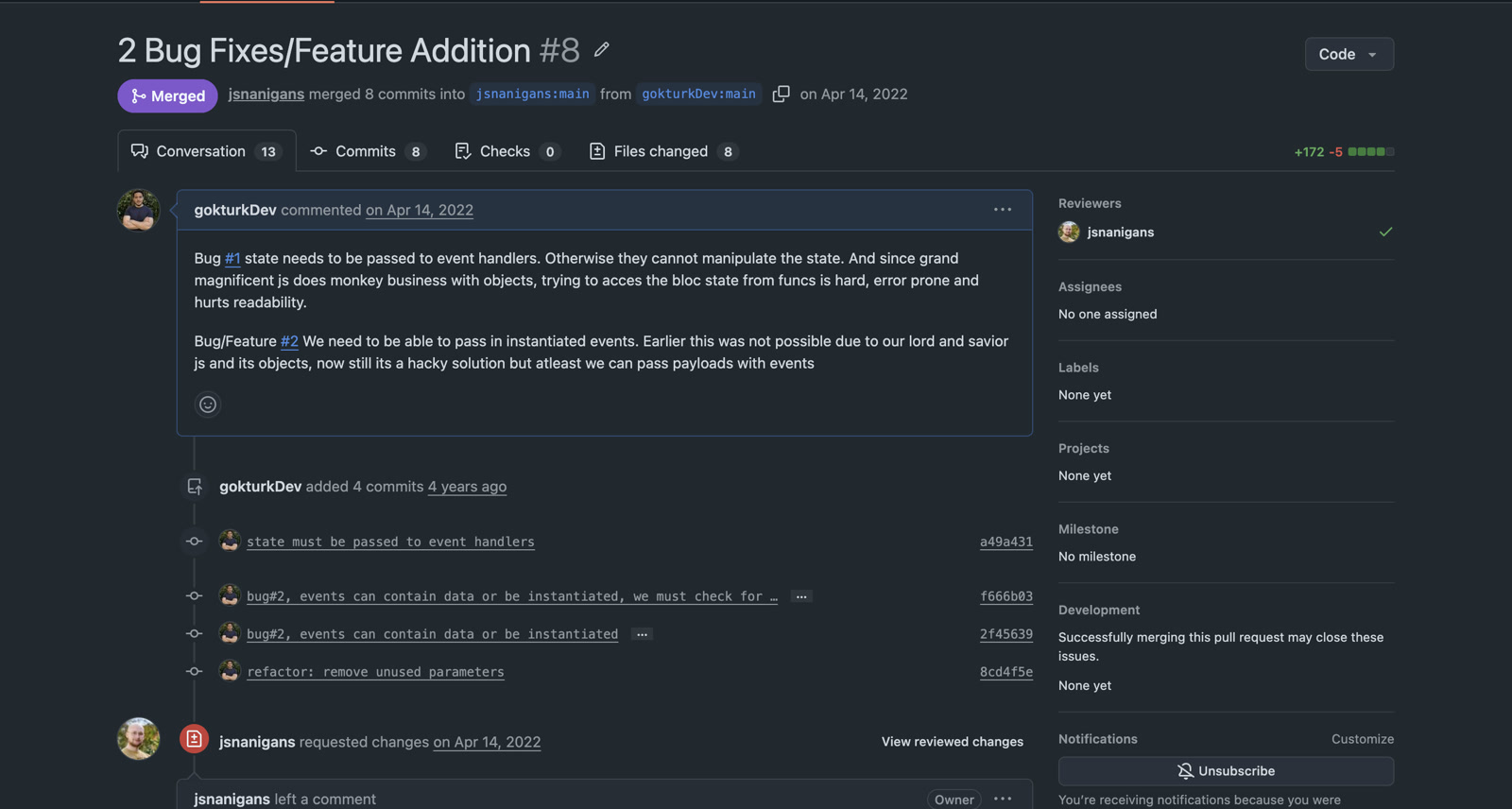Click View reviewed changes
This screenshot has height=809, width=1512.
tap(952, 742)
